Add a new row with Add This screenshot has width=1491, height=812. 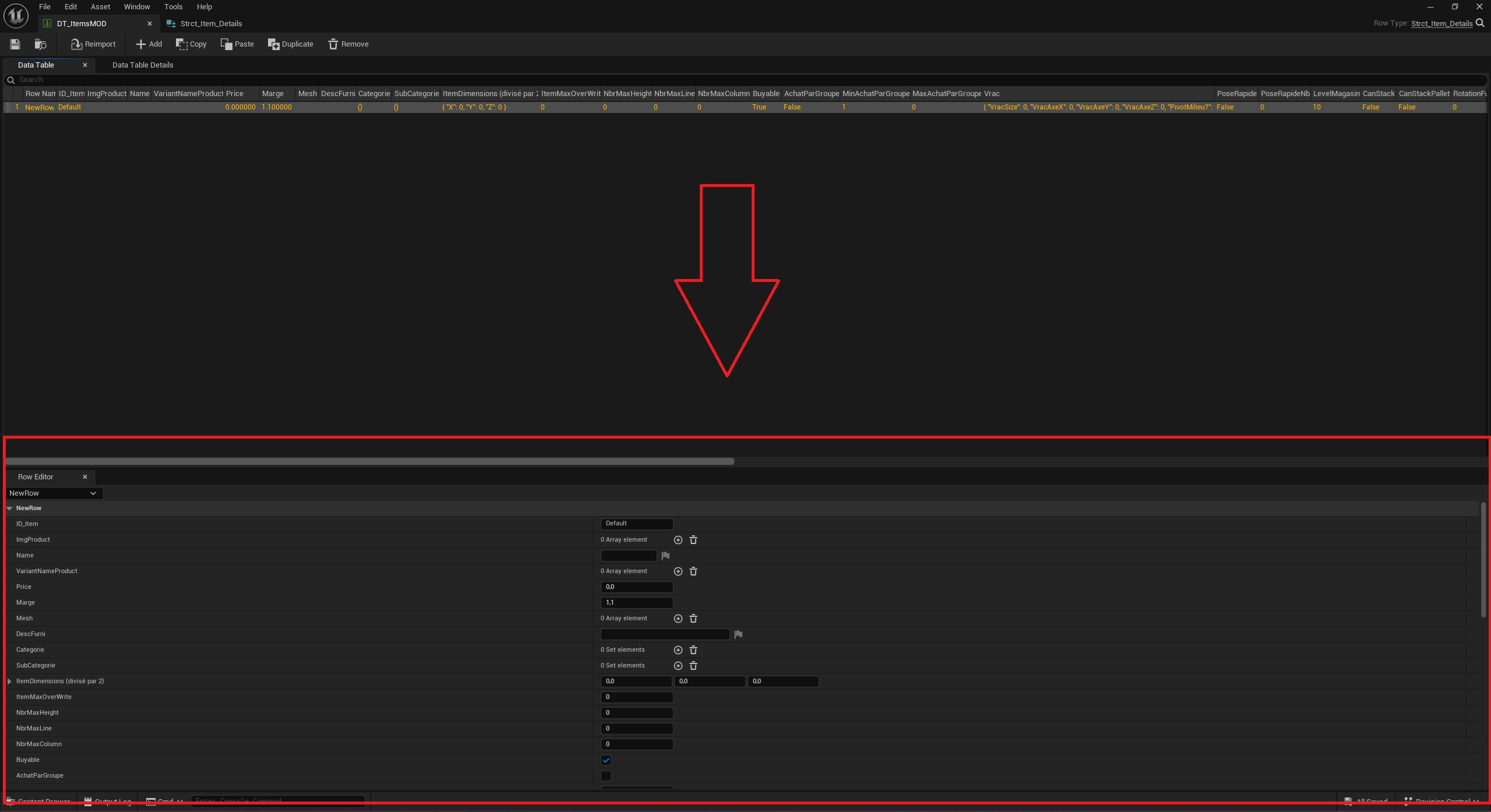pyautogui.click(x=149, y=44)
